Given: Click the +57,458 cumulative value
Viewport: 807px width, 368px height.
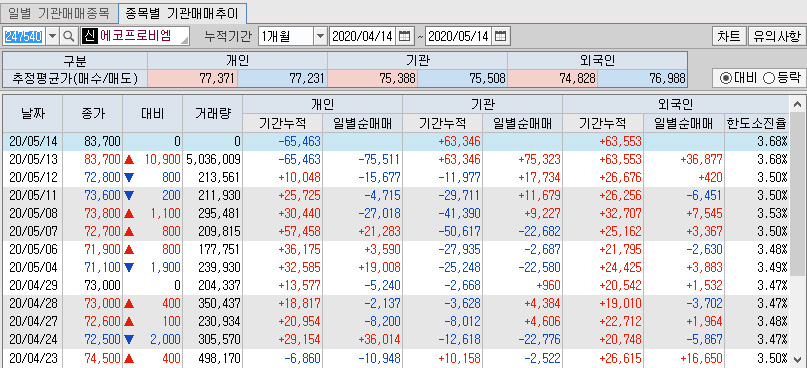Looking at the screenshot, I should click(300, 231).
